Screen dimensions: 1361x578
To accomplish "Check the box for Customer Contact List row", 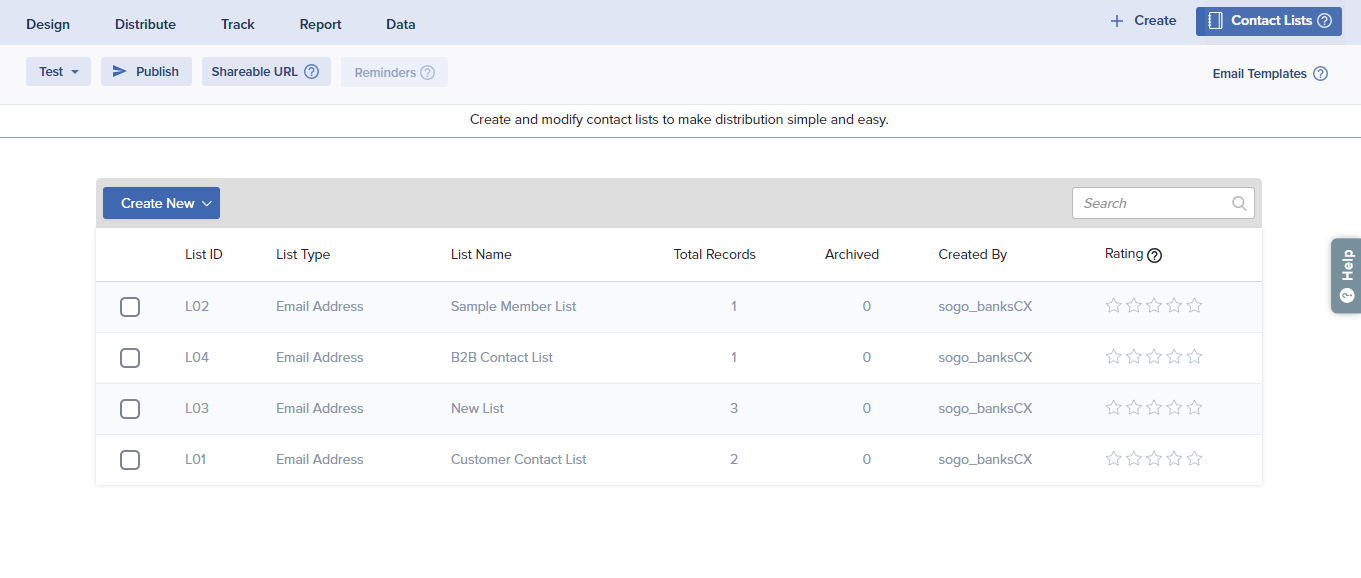I will 130,460.
